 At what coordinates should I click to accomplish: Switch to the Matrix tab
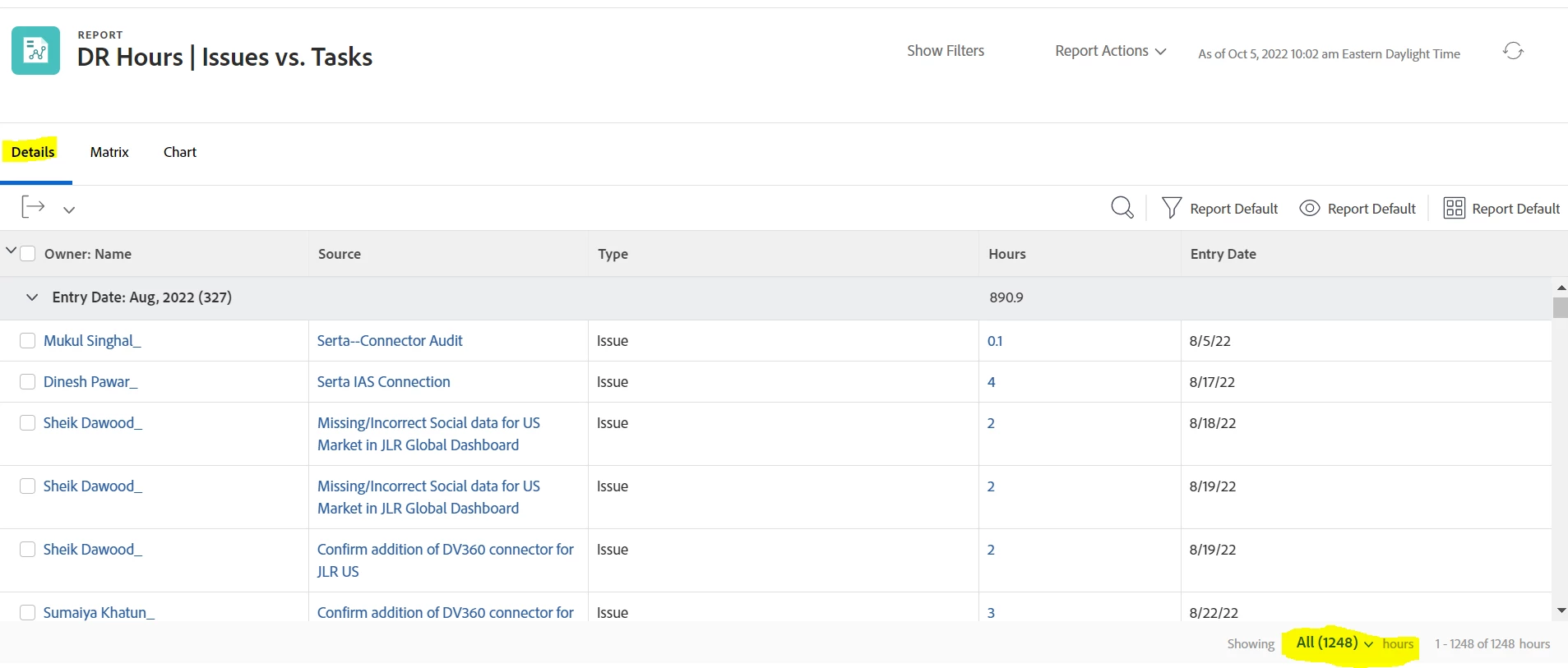pos(109,152)
